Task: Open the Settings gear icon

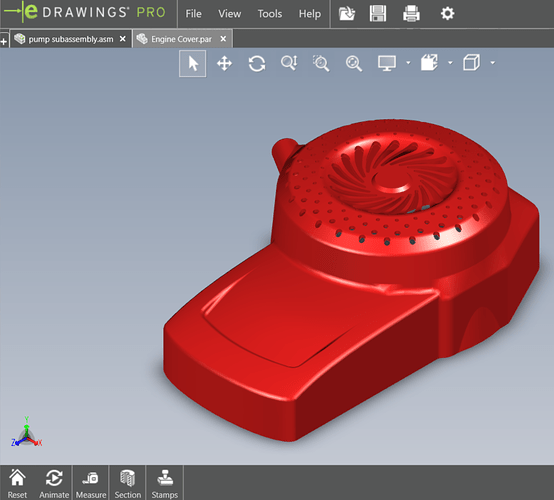Action: [447, 14]
